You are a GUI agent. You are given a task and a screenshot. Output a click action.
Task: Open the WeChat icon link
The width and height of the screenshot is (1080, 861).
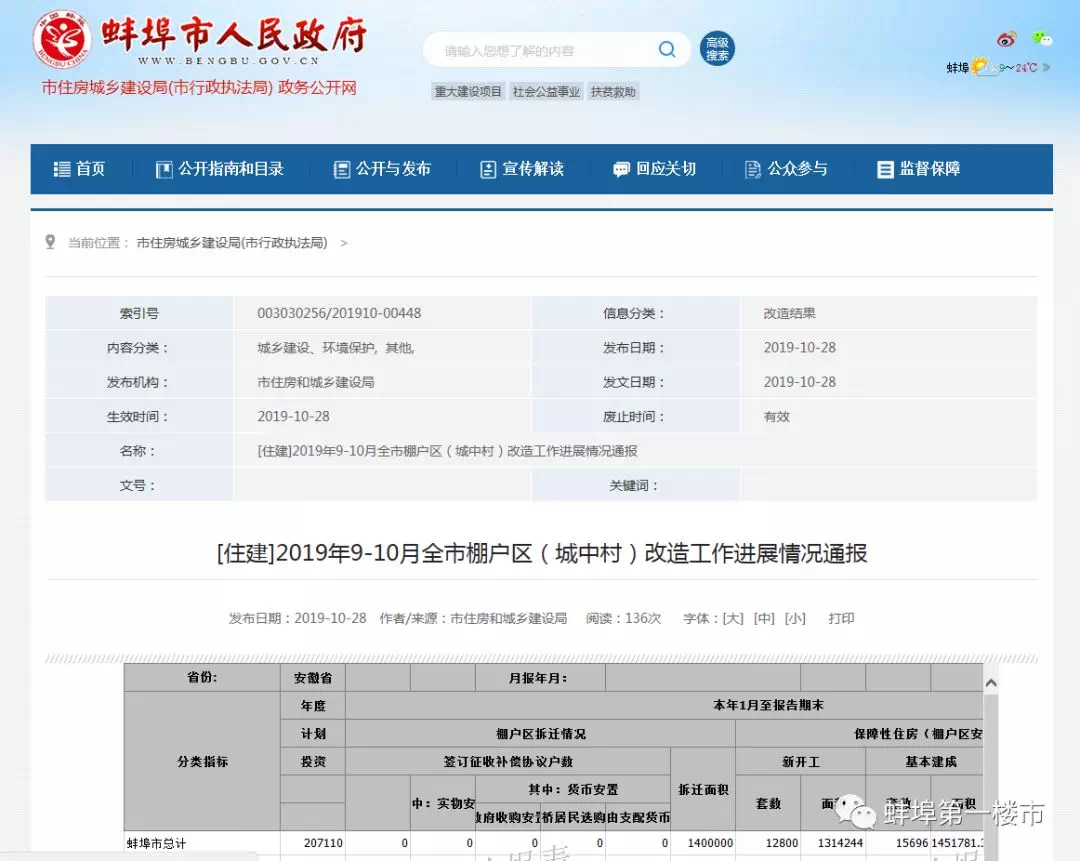(1042, 39)
